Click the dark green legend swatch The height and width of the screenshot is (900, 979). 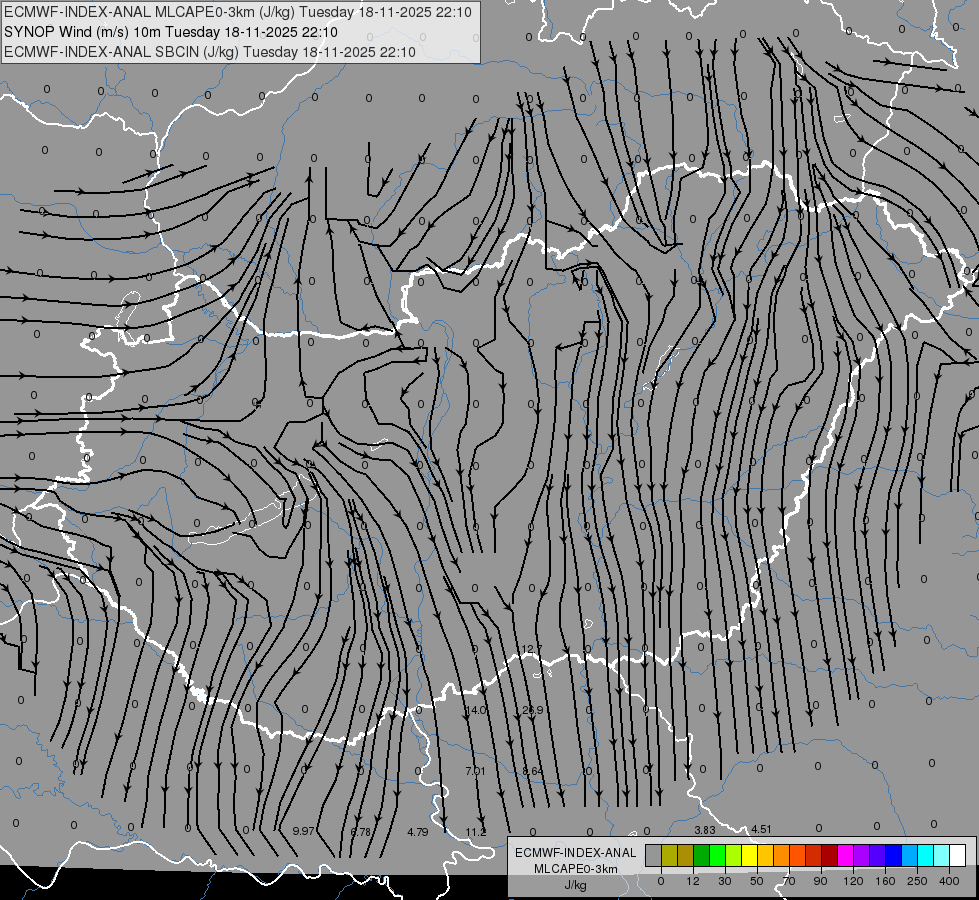click(x=701, y=855)
